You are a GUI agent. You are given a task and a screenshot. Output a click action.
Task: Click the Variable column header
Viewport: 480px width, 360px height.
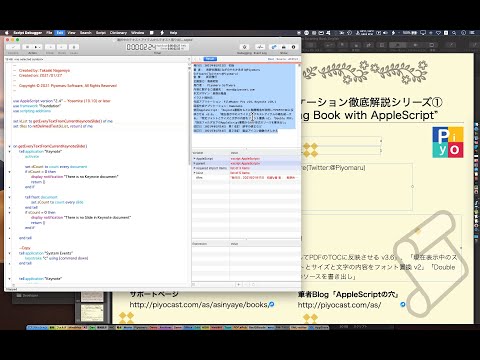click(211, 153)
